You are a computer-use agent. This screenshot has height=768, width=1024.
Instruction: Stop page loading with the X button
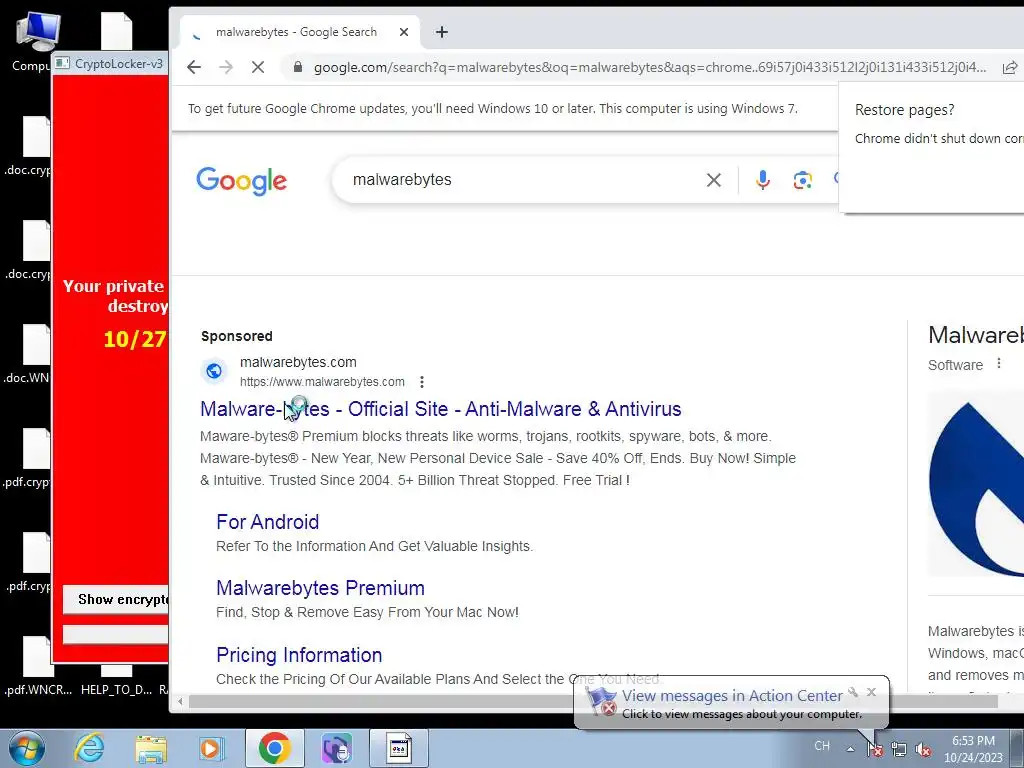(x=258, y=67)
